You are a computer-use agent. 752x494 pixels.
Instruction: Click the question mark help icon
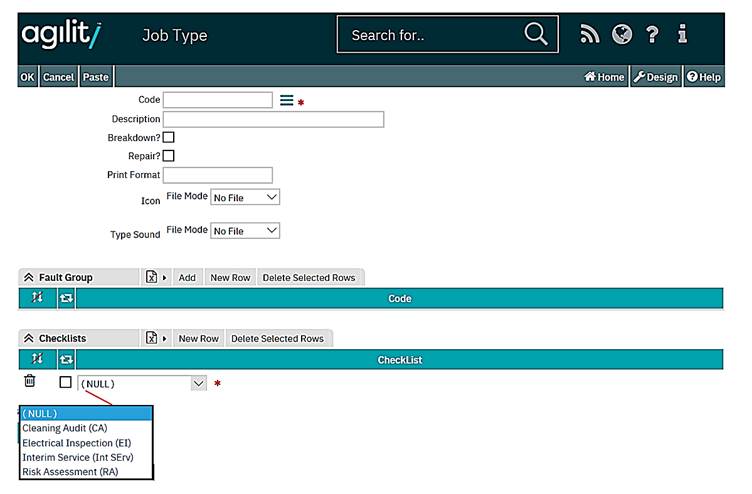click(x=652, y=35)
